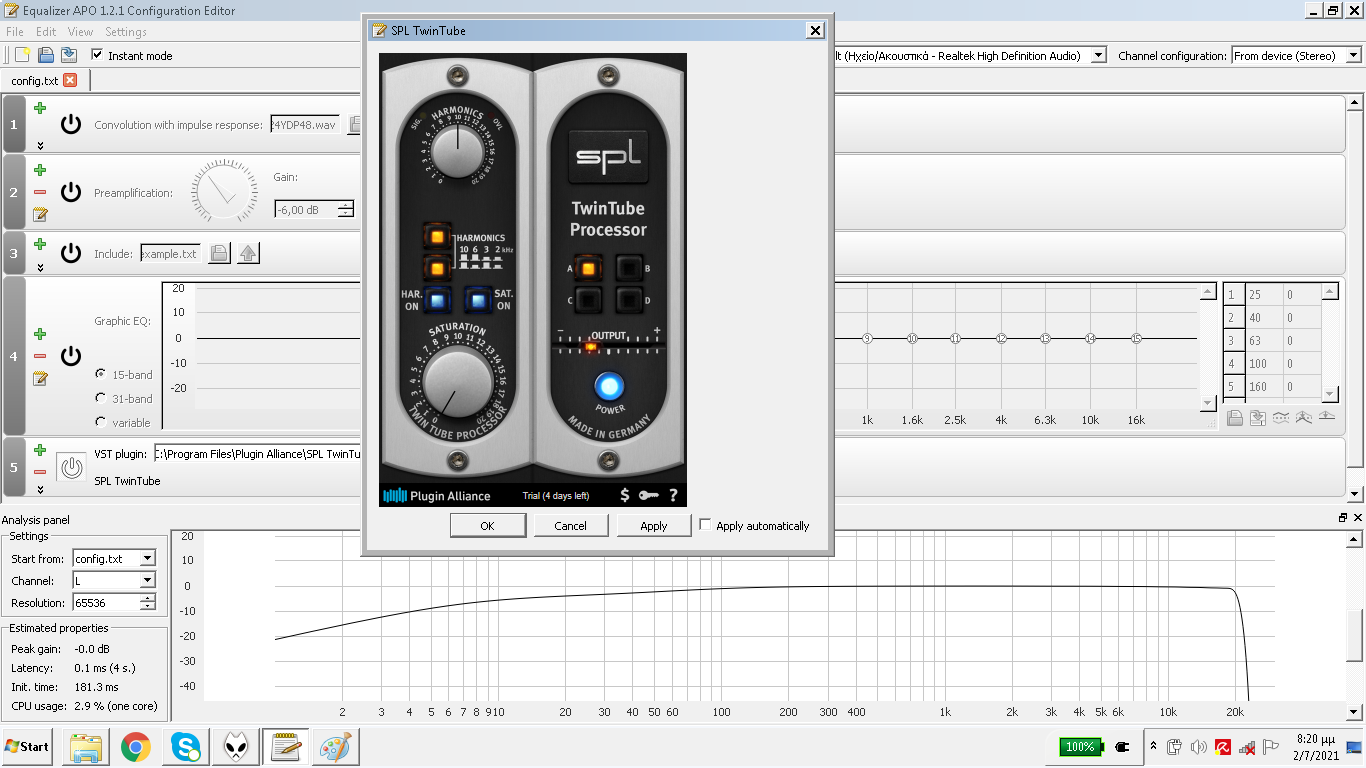Open plugin help with the question mark icon
1366x768 pixels.
point(674,495)
